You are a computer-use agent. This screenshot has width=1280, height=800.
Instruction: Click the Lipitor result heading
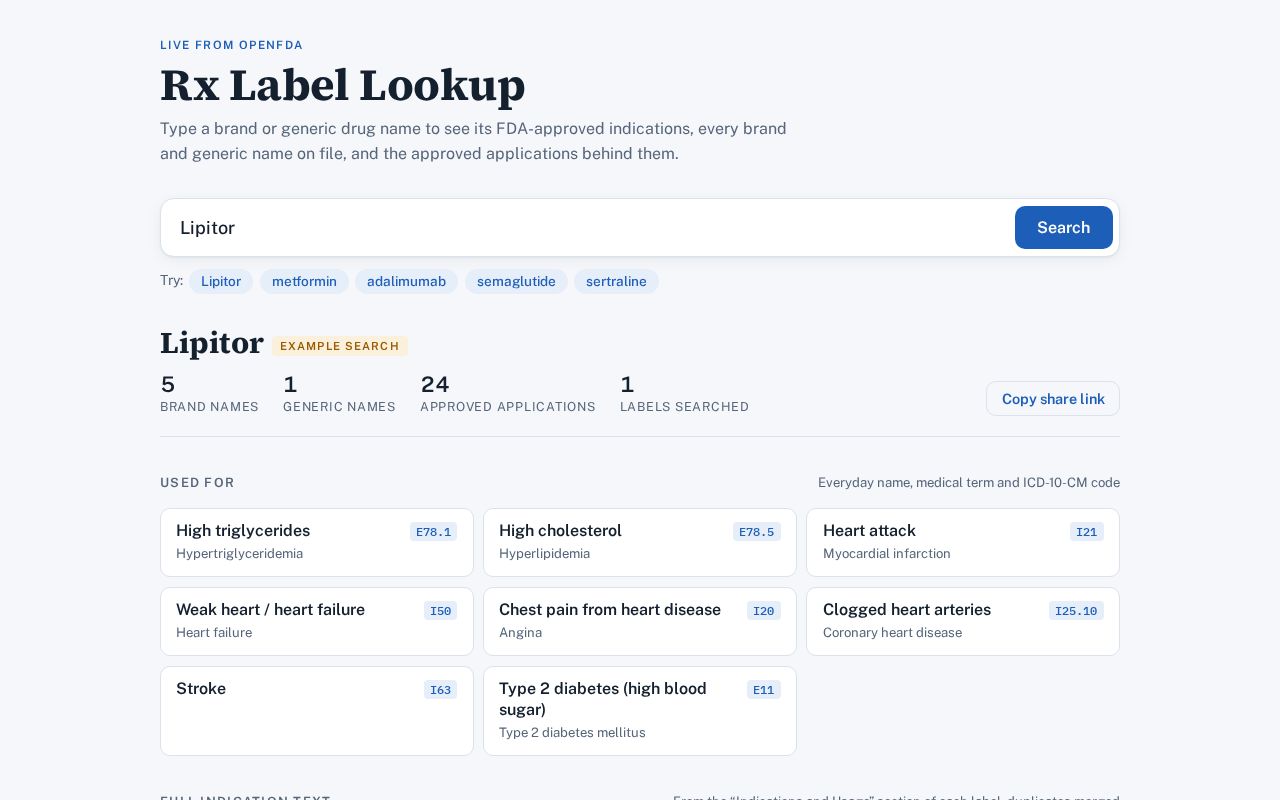pyautogui.click(x=212, y=343)
